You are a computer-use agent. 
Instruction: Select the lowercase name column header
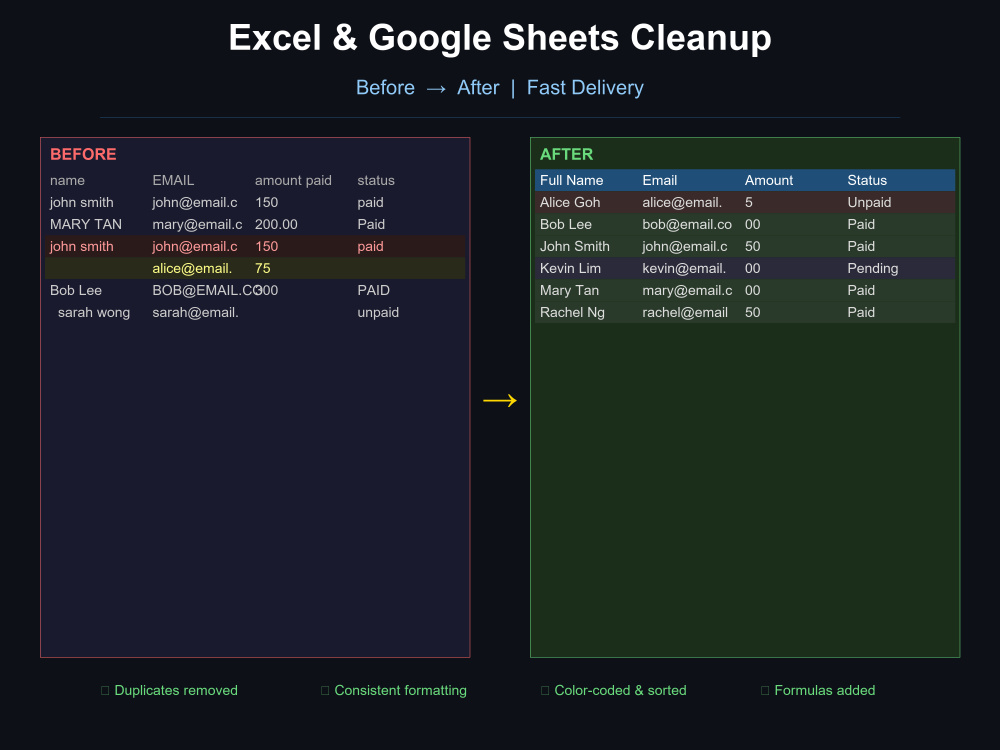tap(68, 180)
